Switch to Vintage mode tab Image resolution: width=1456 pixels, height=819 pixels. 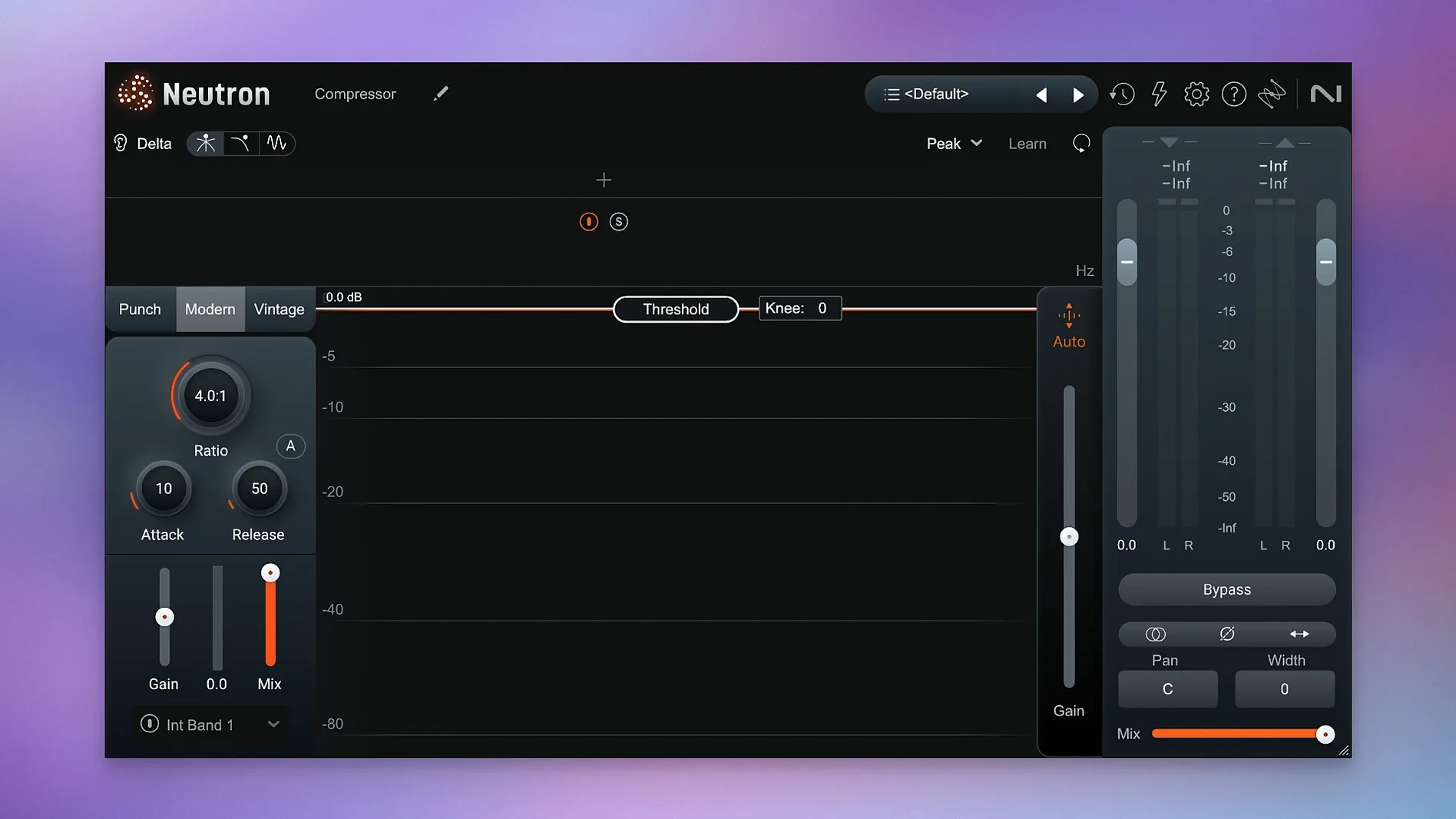[x=279, y=310]
